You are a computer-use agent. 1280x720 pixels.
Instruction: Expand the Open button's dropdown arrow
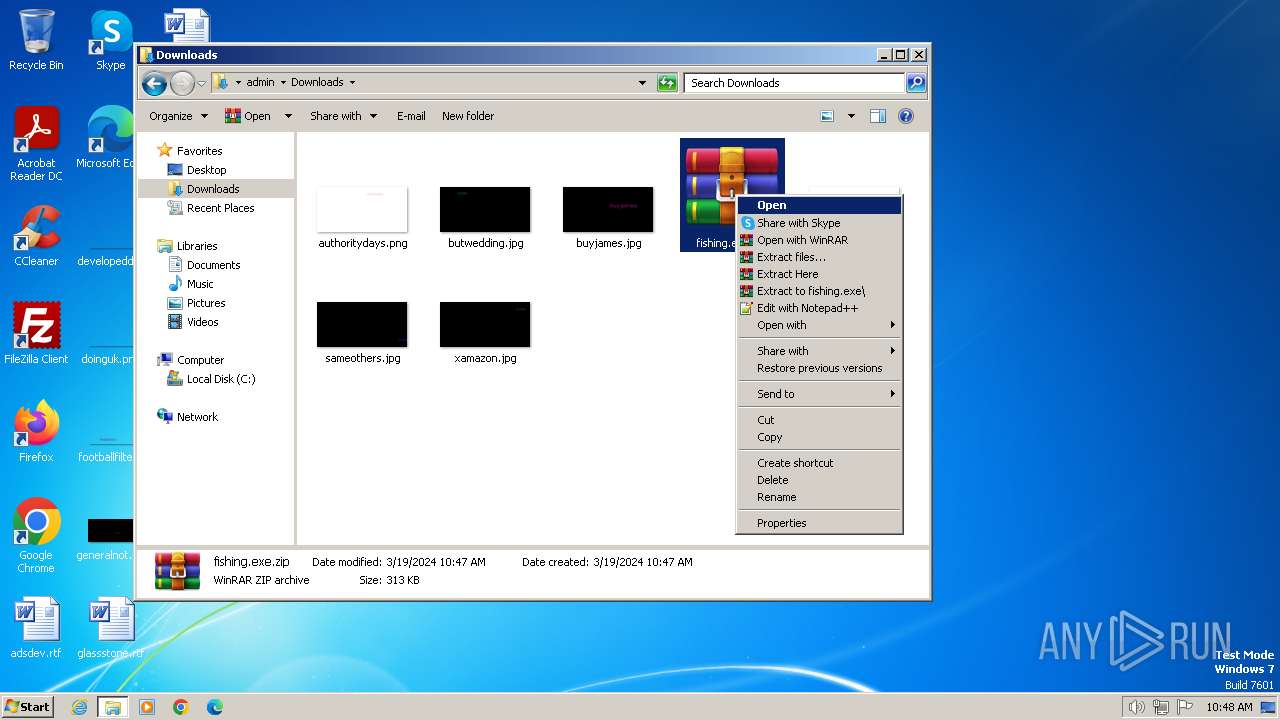point(288,116)
